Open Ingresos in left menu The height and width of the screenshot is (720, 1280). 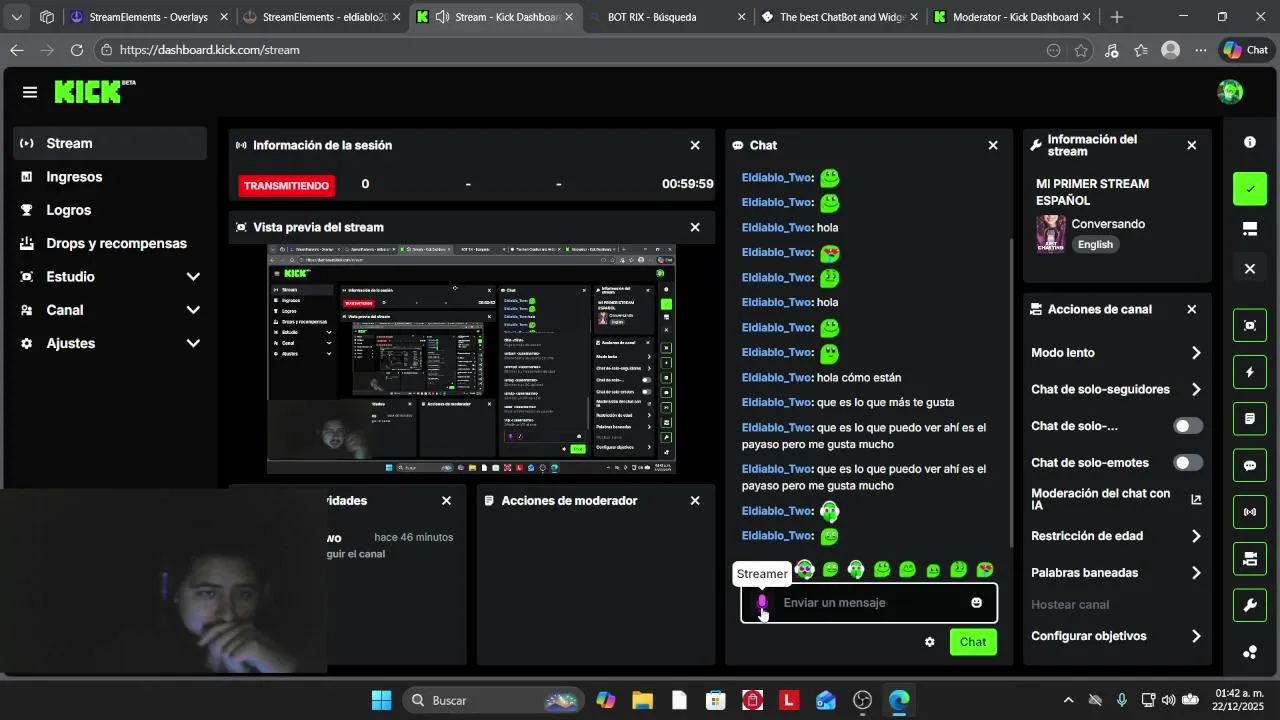coord(110,177)
